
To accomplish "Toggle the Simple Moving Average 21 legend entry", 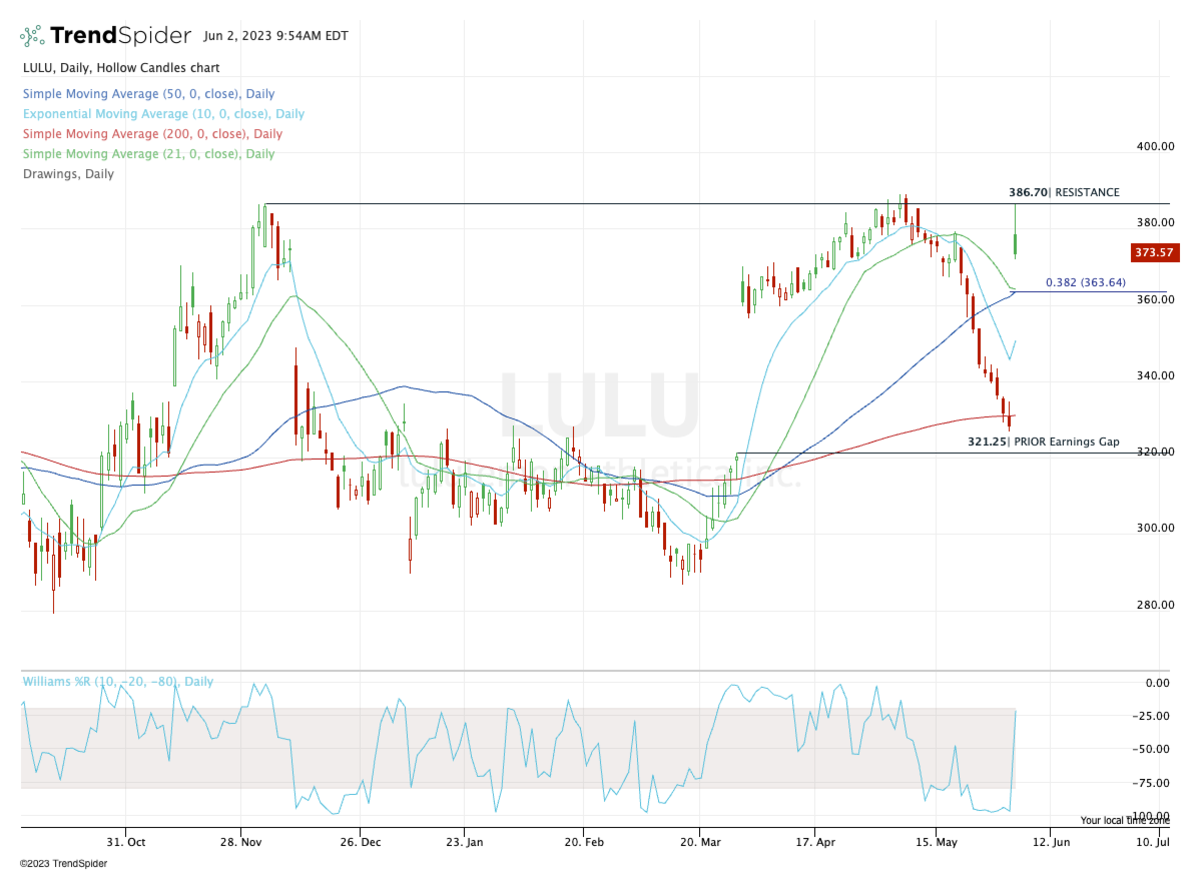I will pos(147,154).
